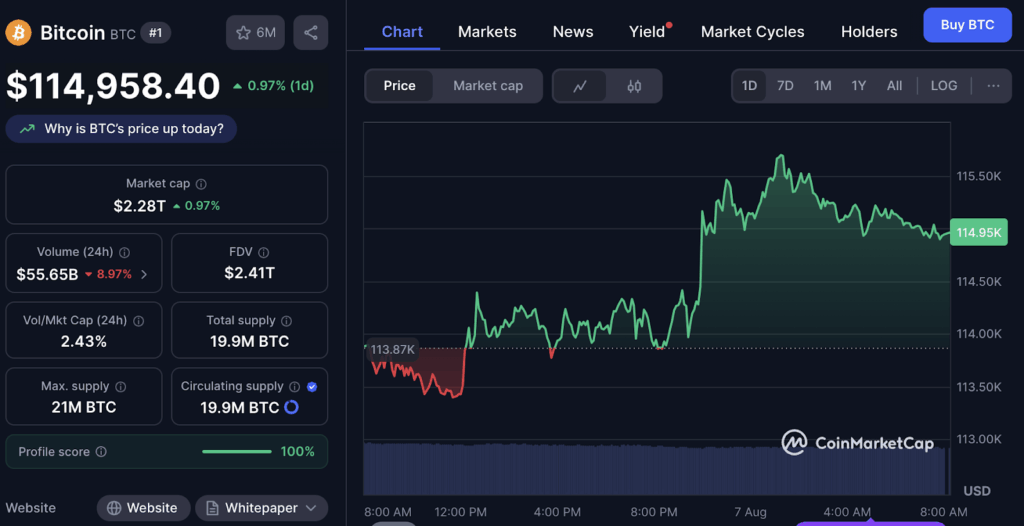Click the share icon button
1024x526 pixels.
311,33
